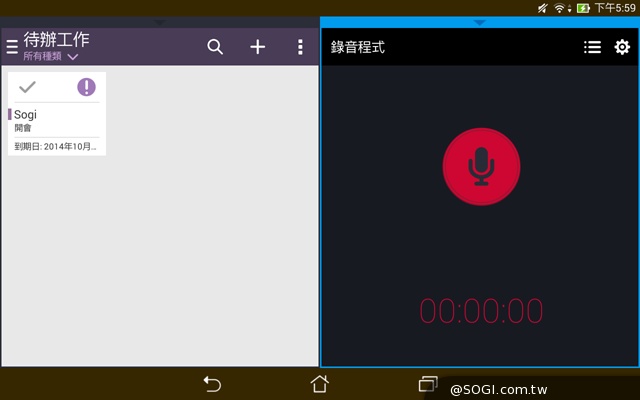Go back with the navigation back button
This screenshot has width=640, height=400.
pos(212,384)
